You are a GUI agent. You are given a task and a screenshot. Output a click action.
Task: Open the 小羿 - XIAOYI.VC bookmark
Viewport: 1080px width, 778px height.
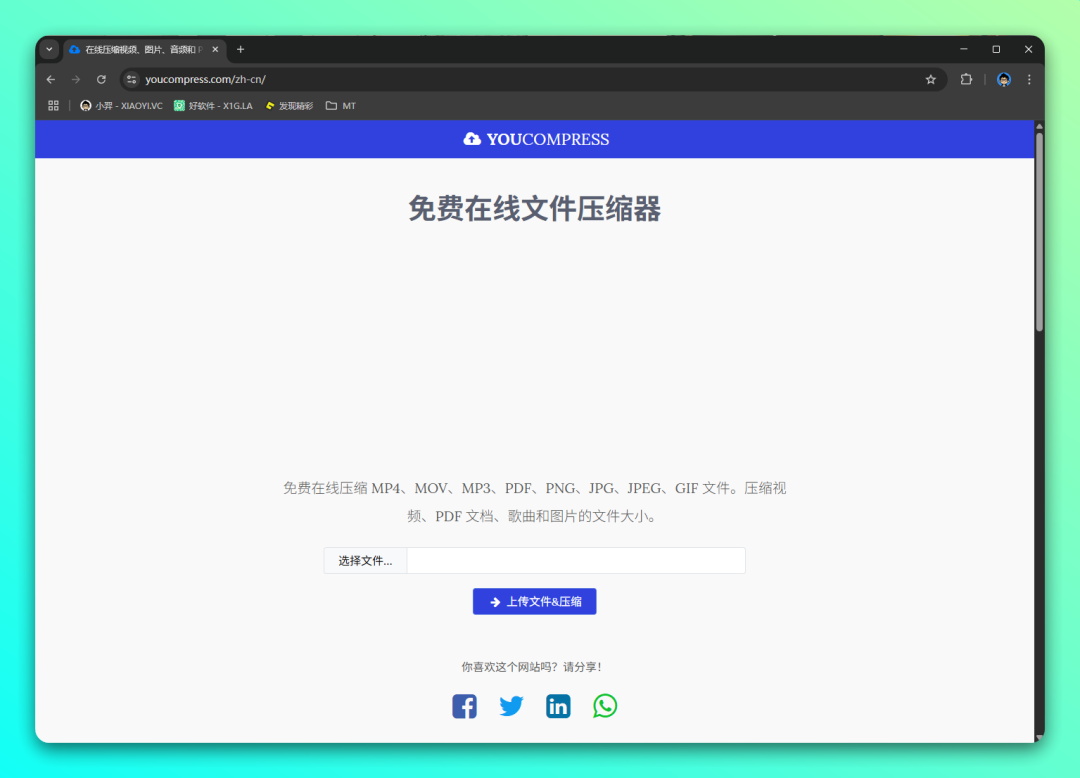coord(121,105)
